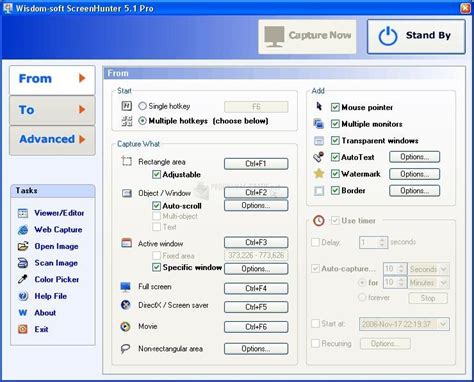Image resolution: width=474 pixels, height=382 pixels.
Task: Click the Mouse pointer arrow icon
Action: pos(319,107)
